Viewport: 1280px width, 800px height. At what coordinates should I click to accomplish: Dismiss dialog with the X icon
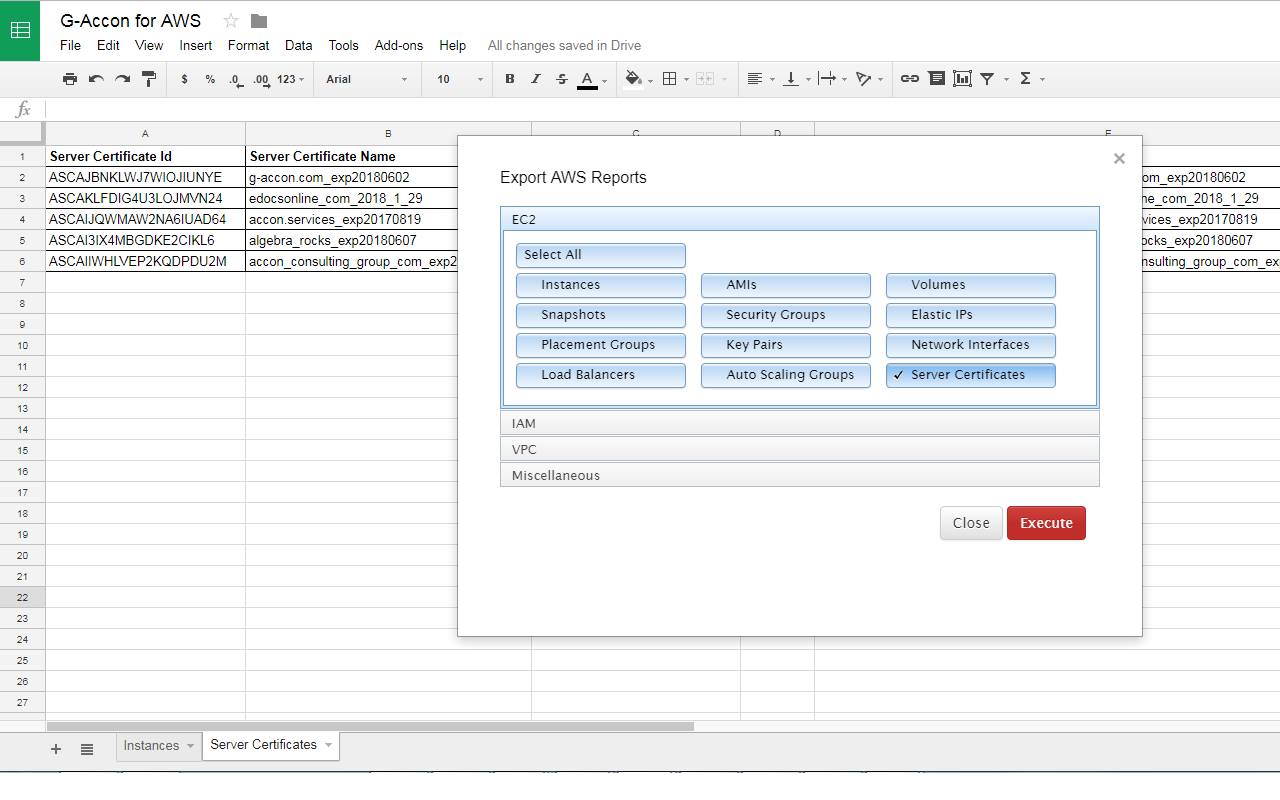(1119, 158)
